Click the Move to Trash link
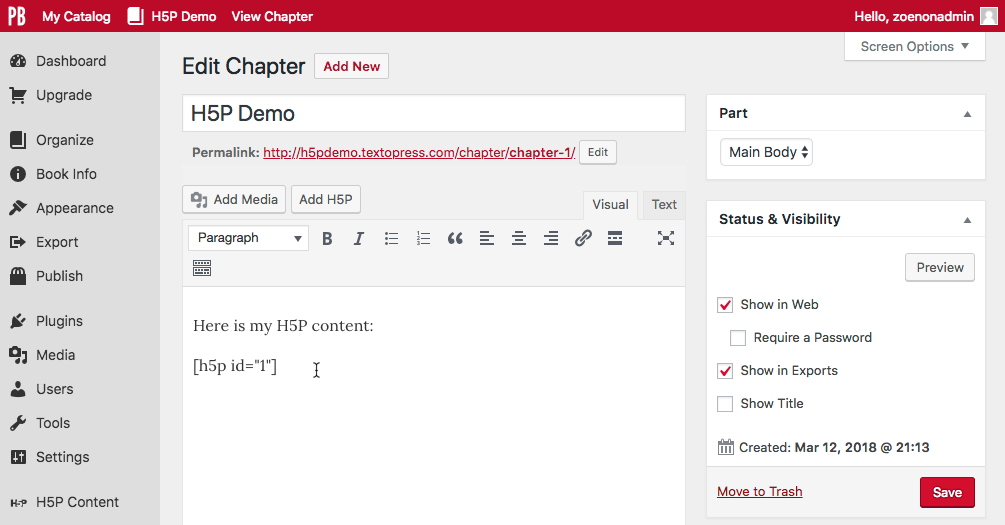 coord(760,492)
